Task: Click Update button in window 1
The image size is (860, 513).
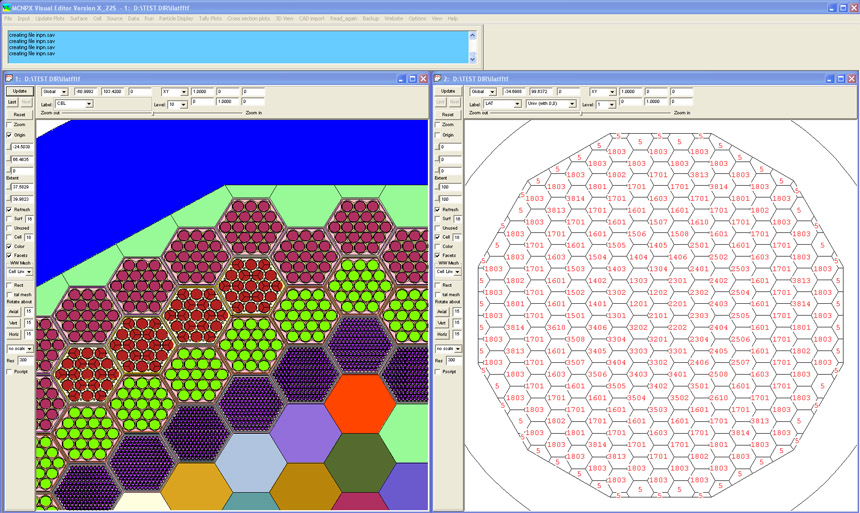Action: click(x=20, y=91)
